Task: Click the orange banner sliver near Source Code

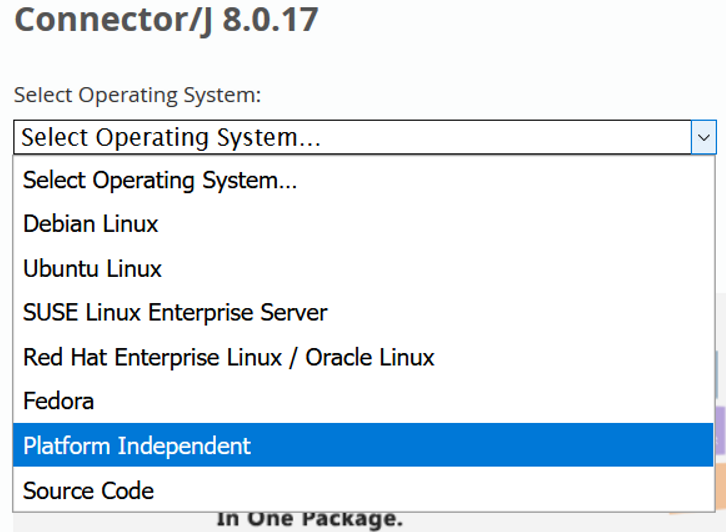Action: coord(721,486)
